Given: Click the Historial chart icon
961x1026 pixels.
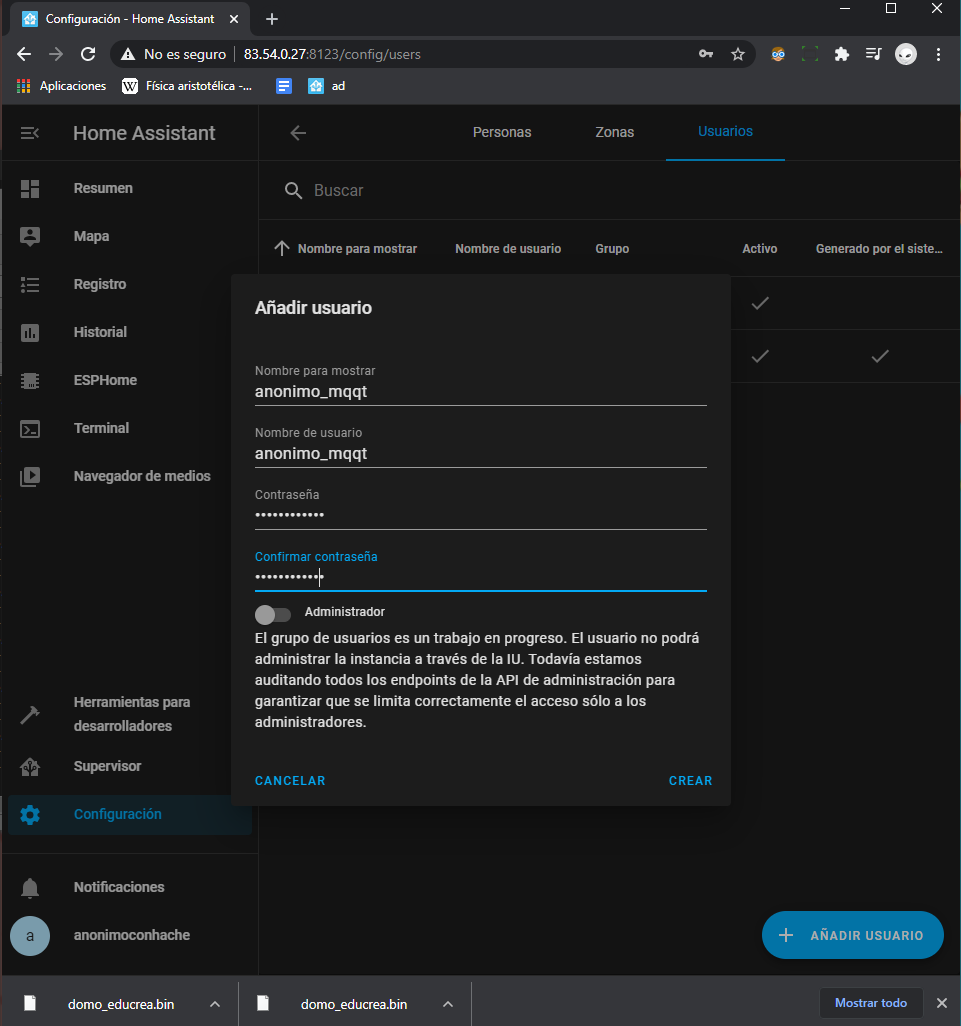Looking at the screenshot, I should coord(30,332).
